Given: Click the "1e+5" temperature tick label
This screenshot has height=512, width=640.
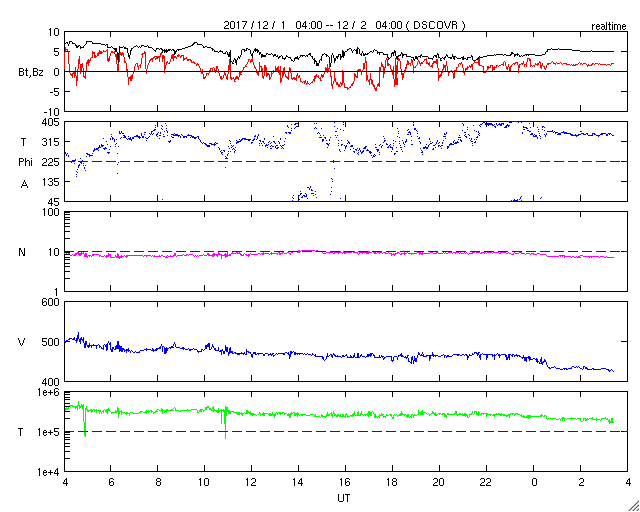Looking at the screenshot, I should [47, 432].
